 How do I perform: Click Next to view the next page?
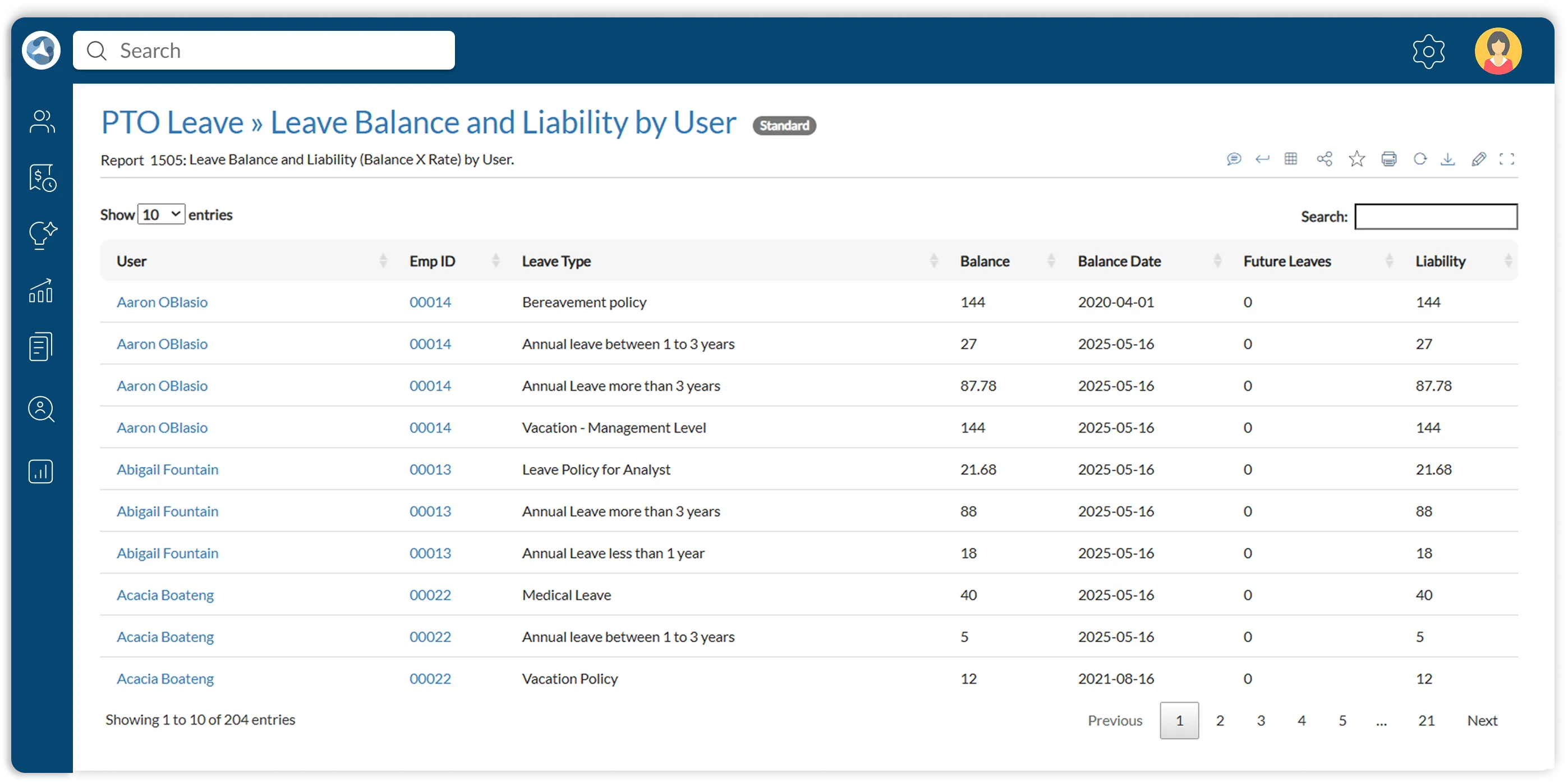click(1482, 720)
